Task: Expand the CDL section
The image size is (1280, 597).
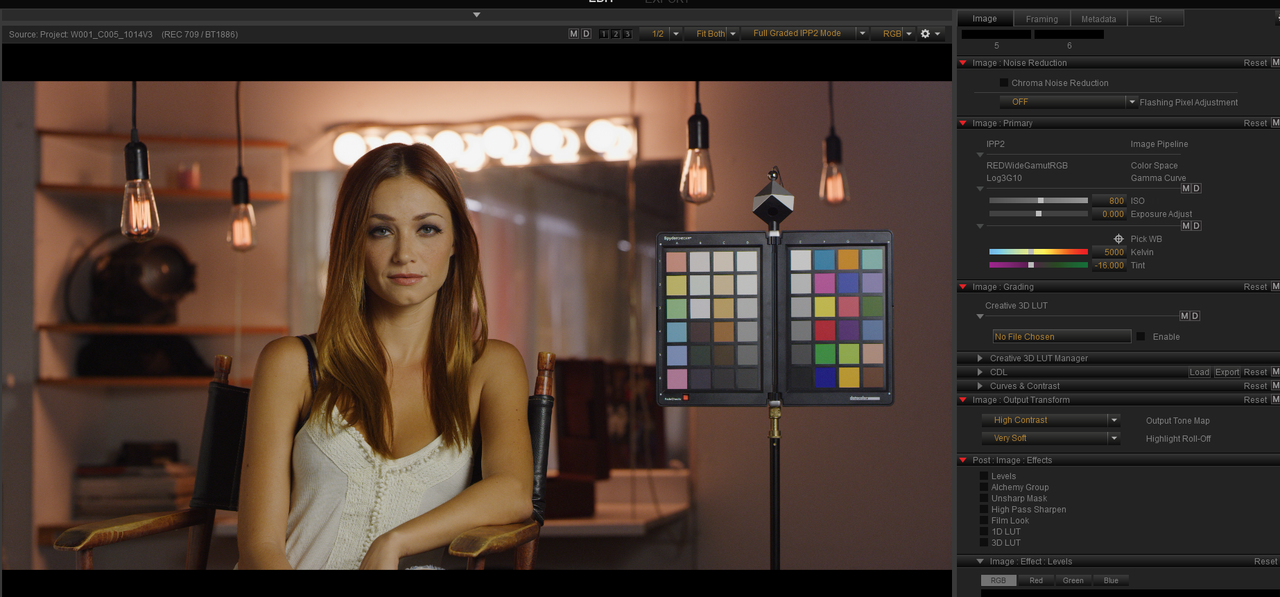Action: coord(980,372)
